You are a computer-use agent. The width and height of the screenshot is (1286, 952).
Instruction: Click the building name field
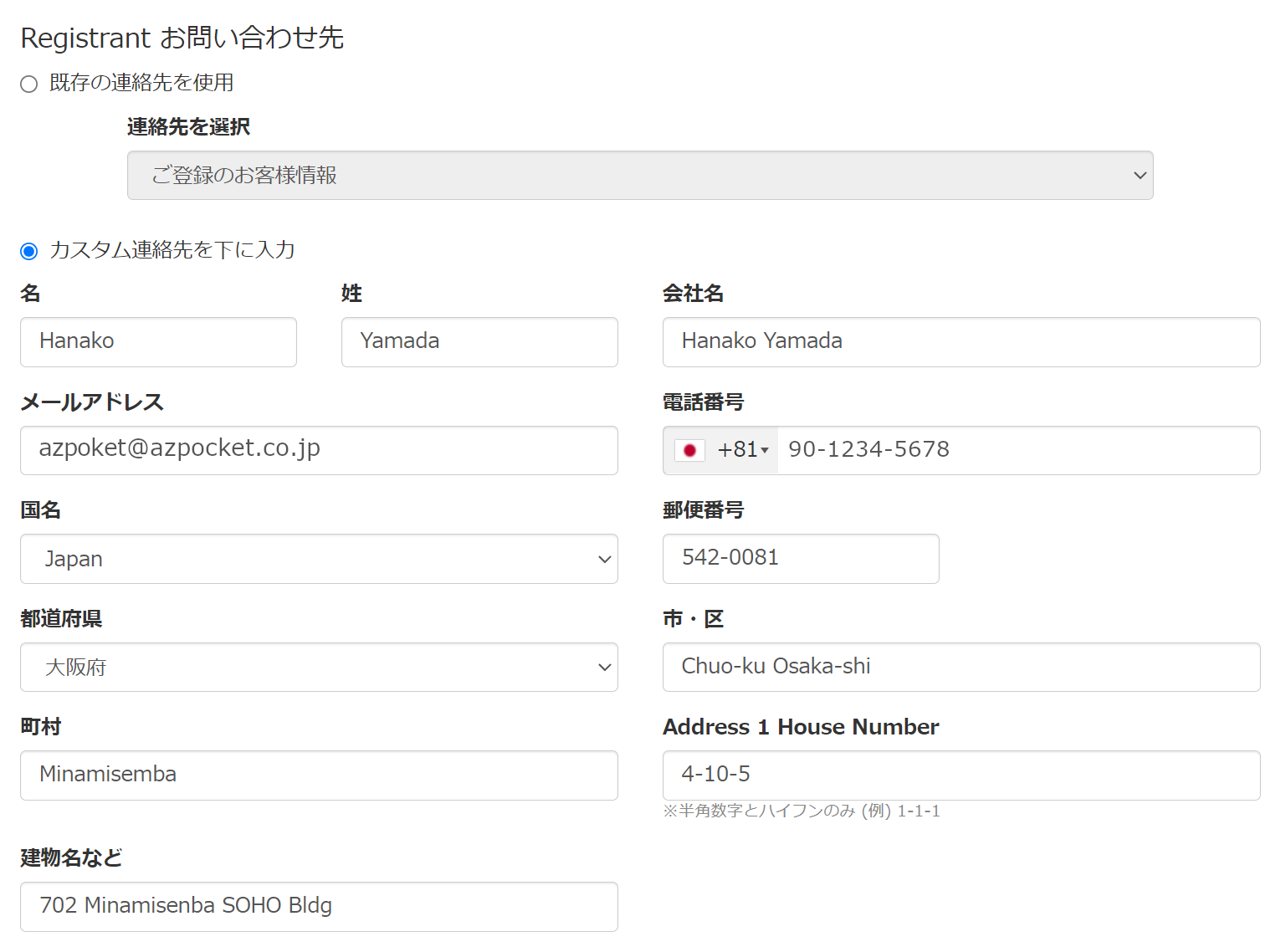click(318, 907)
